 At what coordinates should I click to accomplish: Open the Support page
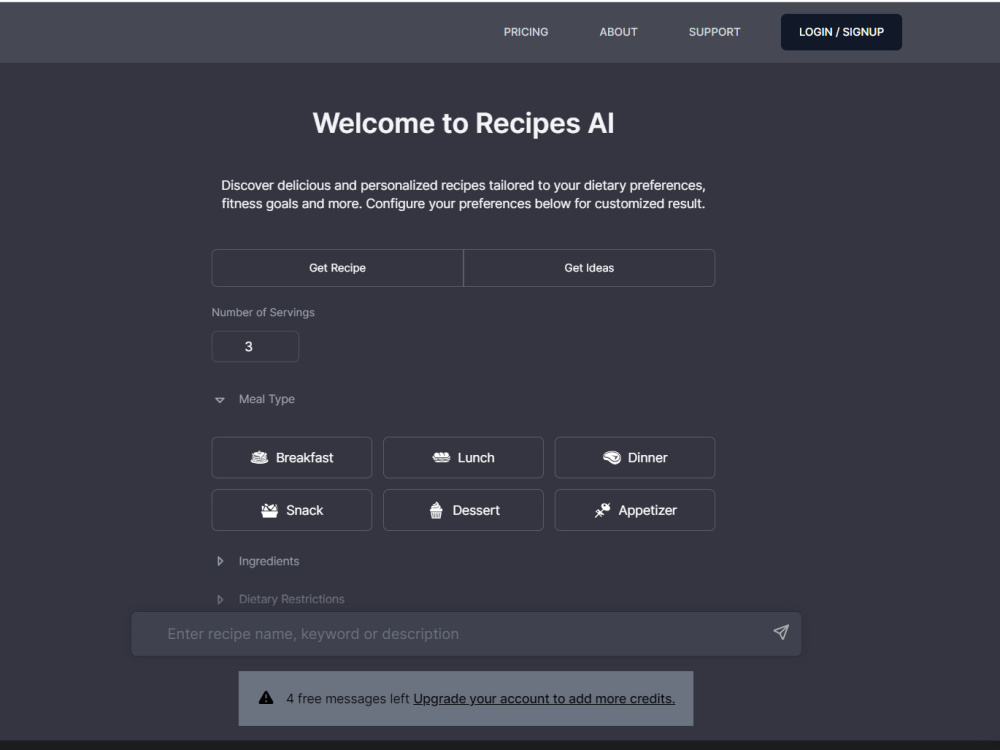tap(714, 32)
